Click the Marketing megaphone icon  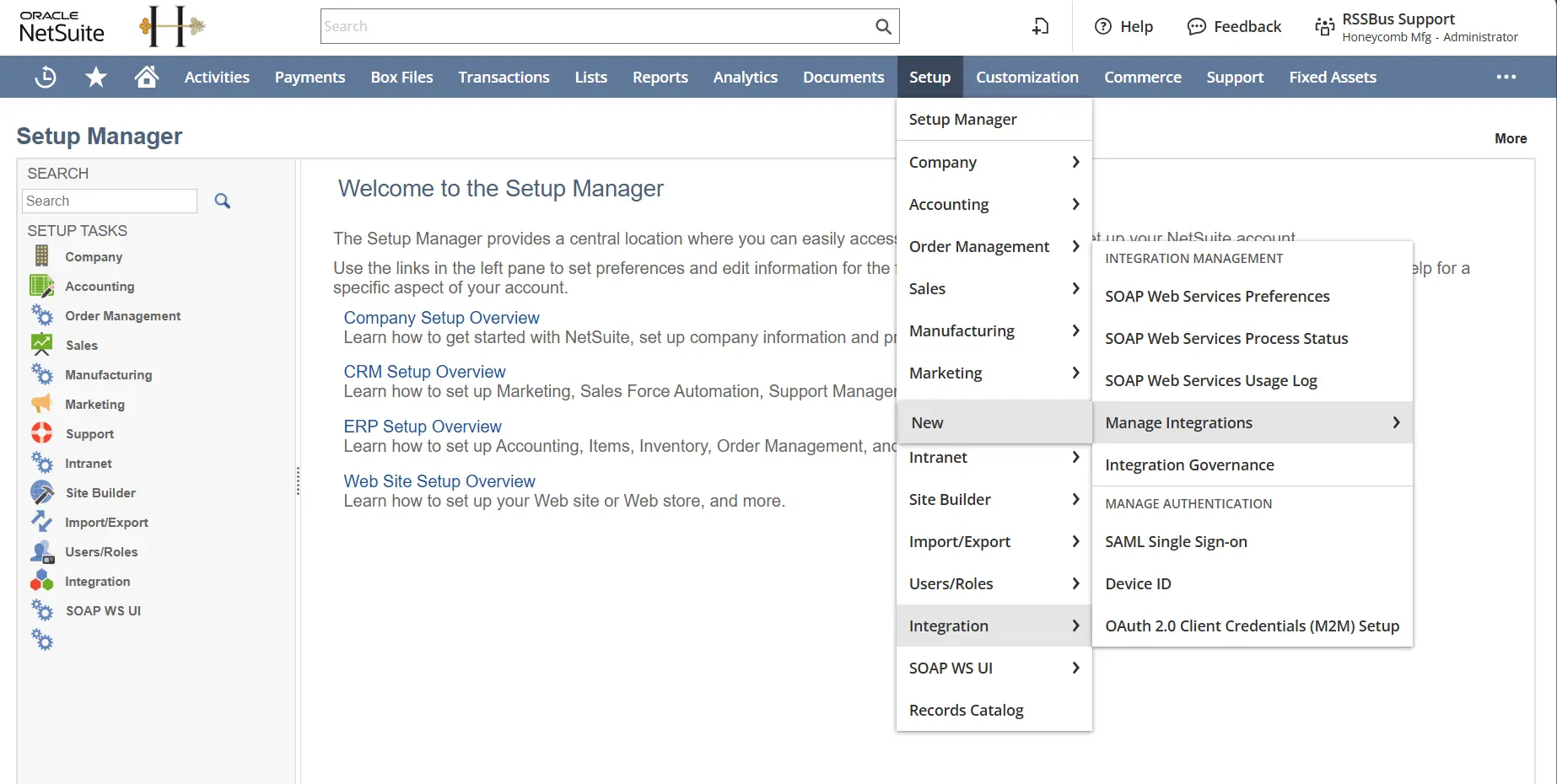point(41,404)
